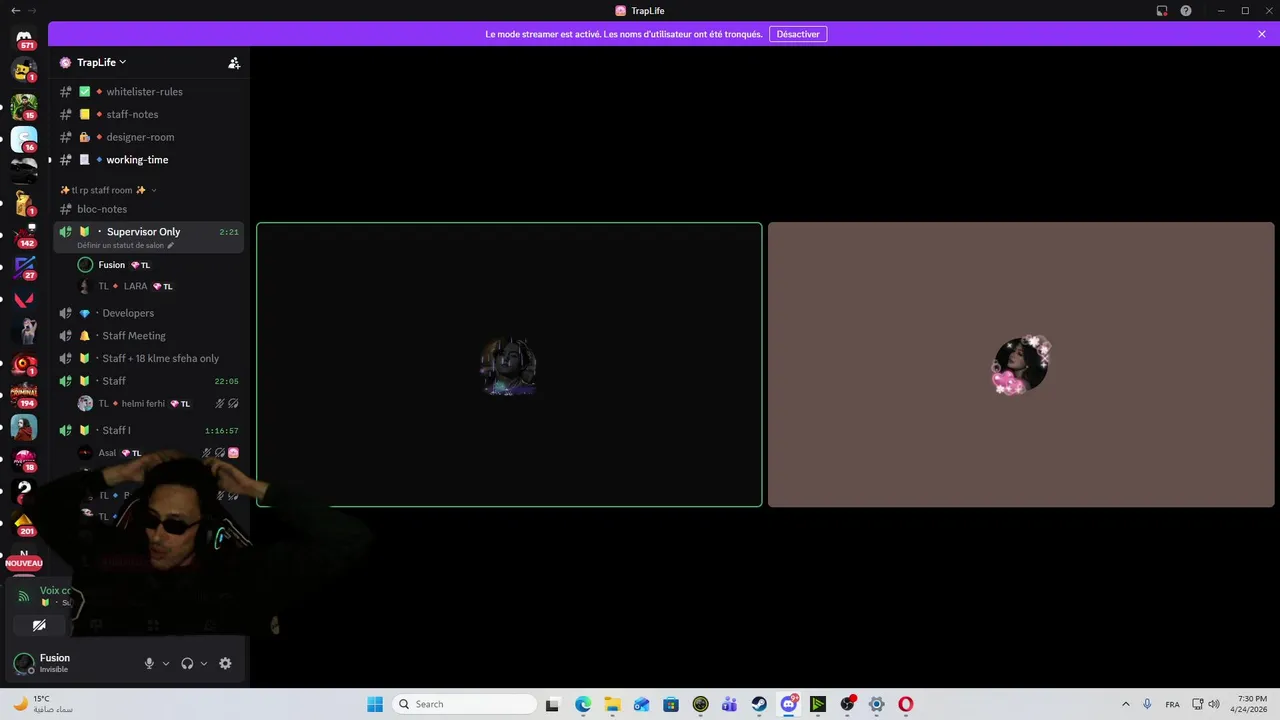Open Discord direct messages home icon
Image resolution: width=1280 pixels, height=720 pixels.
click(x=24, y=37)
